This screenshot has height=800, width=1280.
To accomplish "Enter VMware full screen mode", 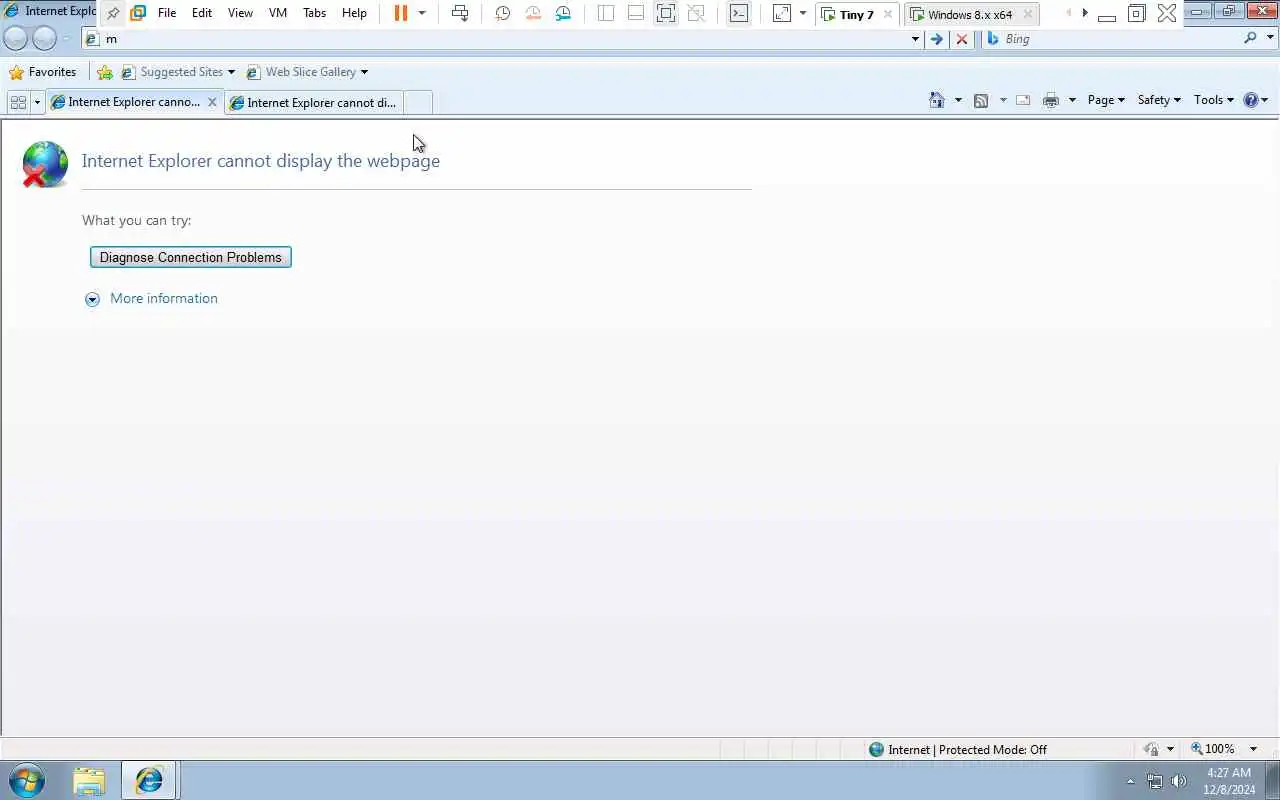I will point(666,13).
